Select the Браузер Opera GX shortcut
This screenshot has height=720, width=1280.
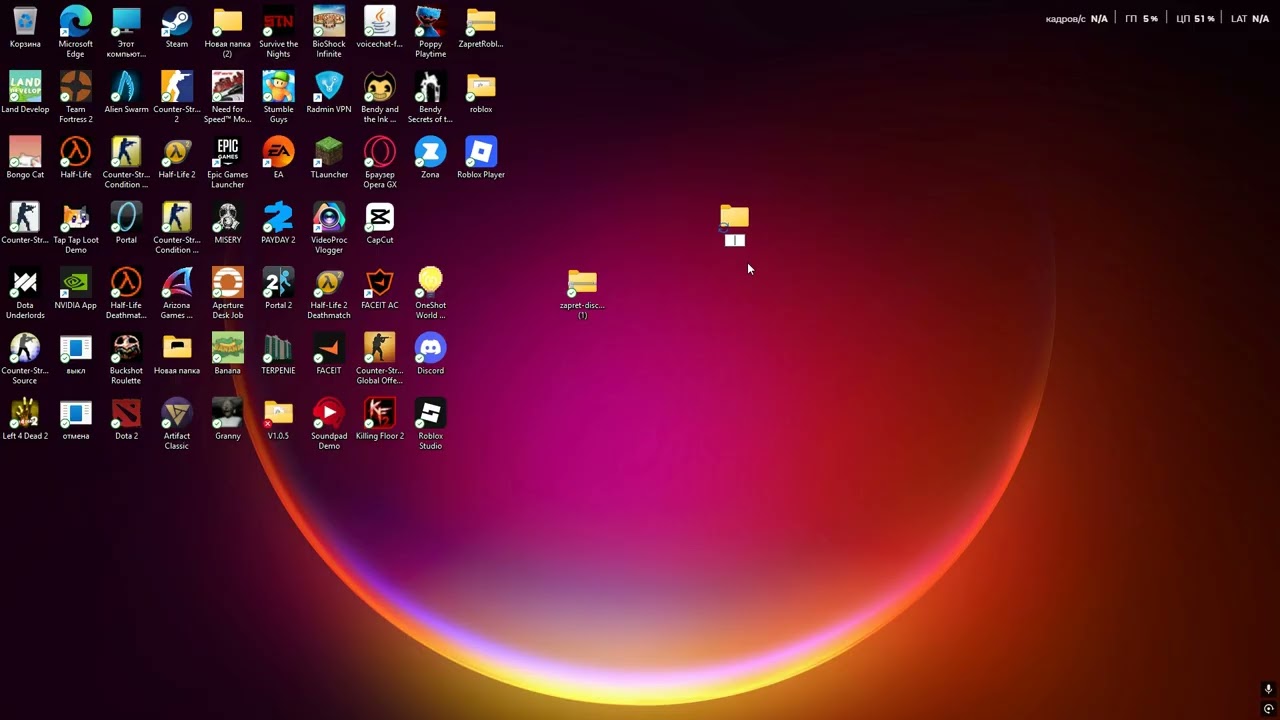pyautogui.click(x=380, y=152)
